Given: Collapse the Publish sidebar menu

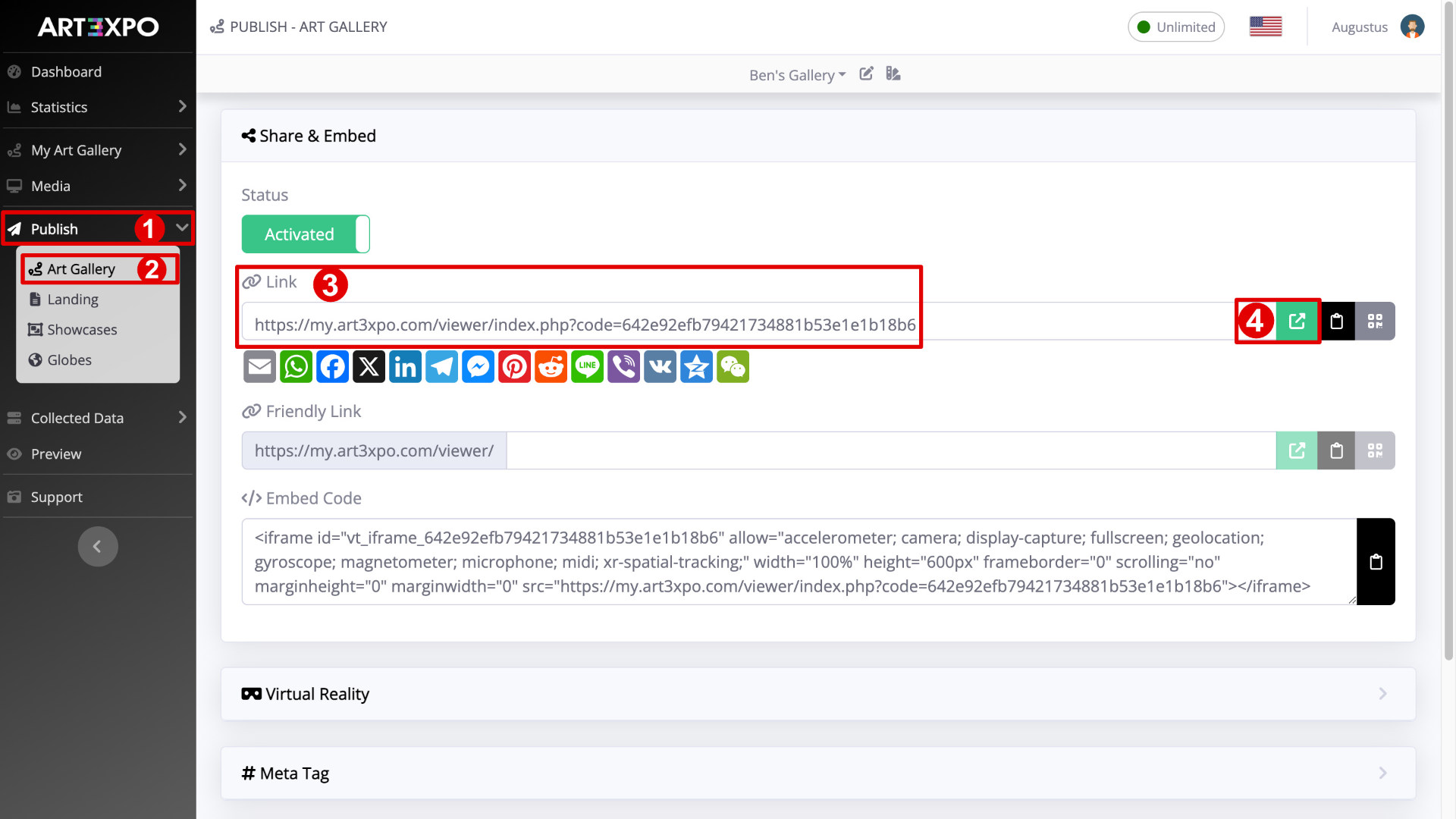Looking at the screenshot, I should [x=97, y=228].
